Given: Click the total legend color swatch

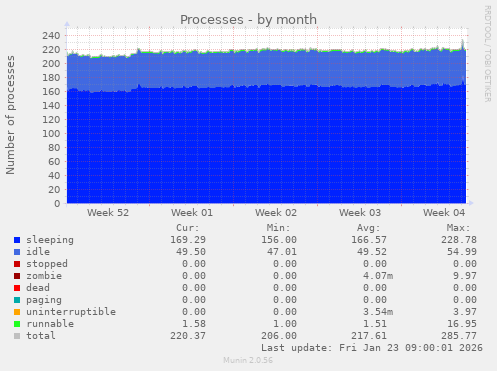Looking at the screenshot, I should coord(17,336).
